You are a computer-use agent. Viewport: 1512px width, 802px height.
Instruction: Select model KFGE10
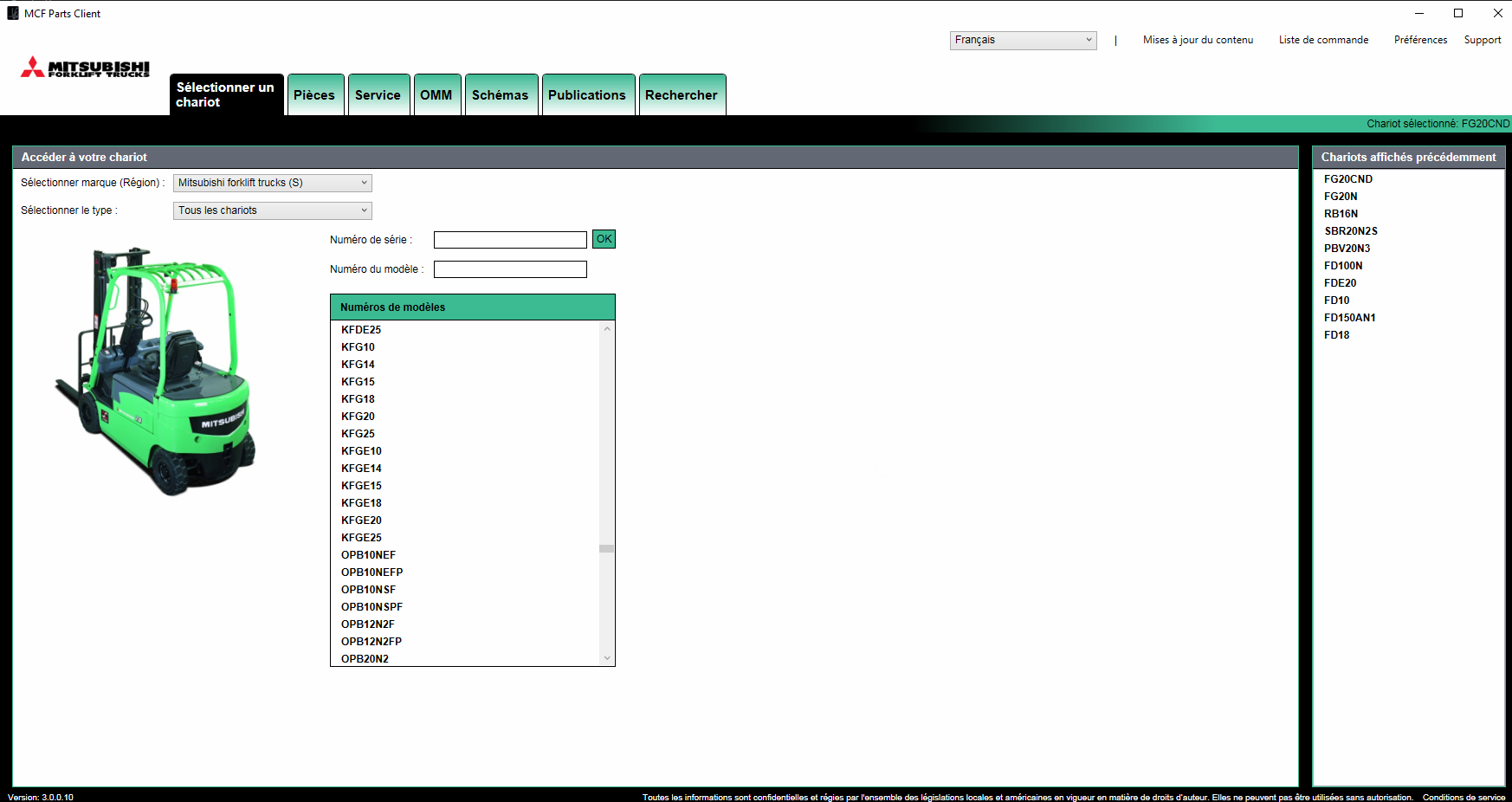pos(361,451)
